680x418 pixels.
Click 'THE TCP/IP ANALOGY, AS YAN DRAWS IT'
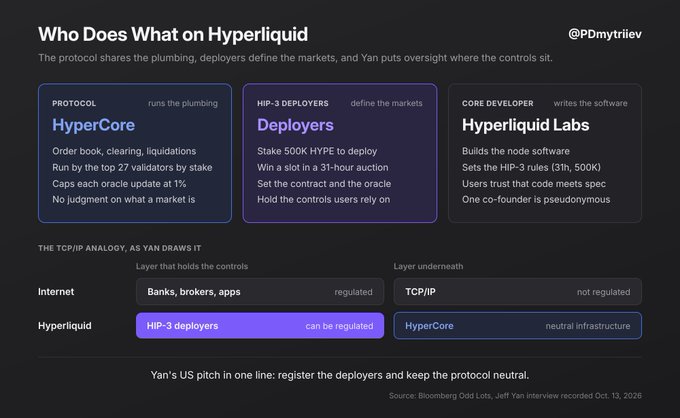pyautogui.click(x=120, y=248)
